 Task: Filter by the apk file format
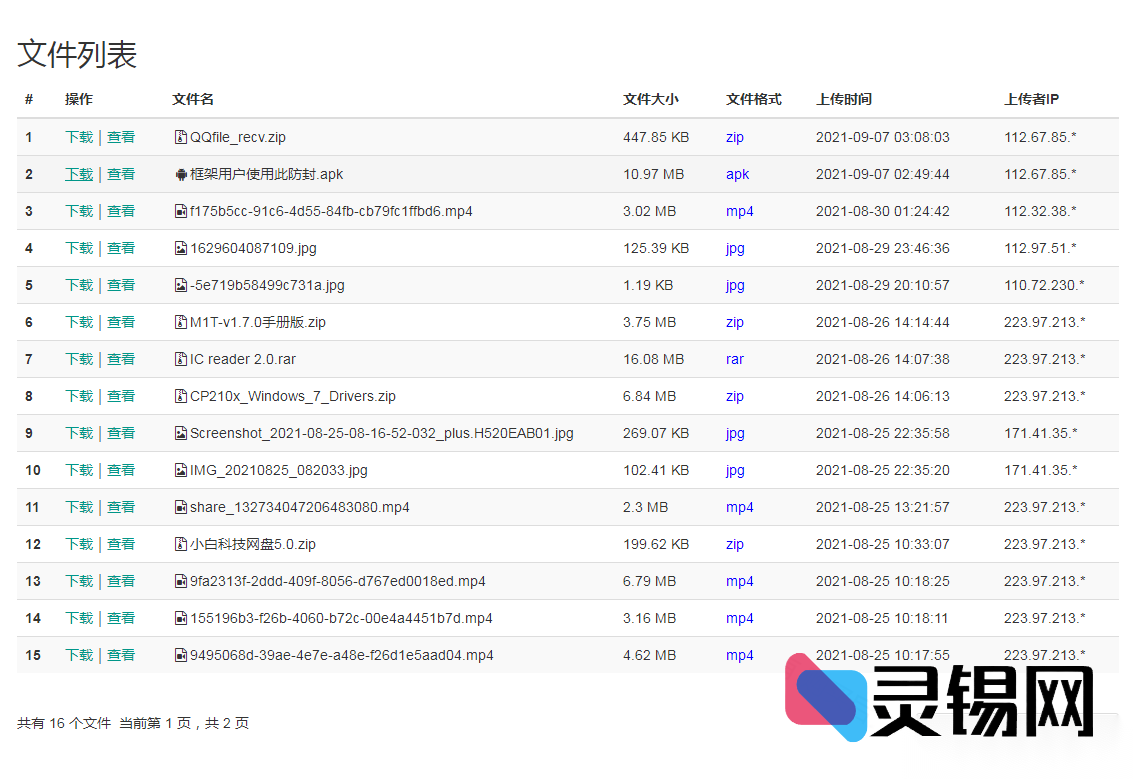[737, 173]
